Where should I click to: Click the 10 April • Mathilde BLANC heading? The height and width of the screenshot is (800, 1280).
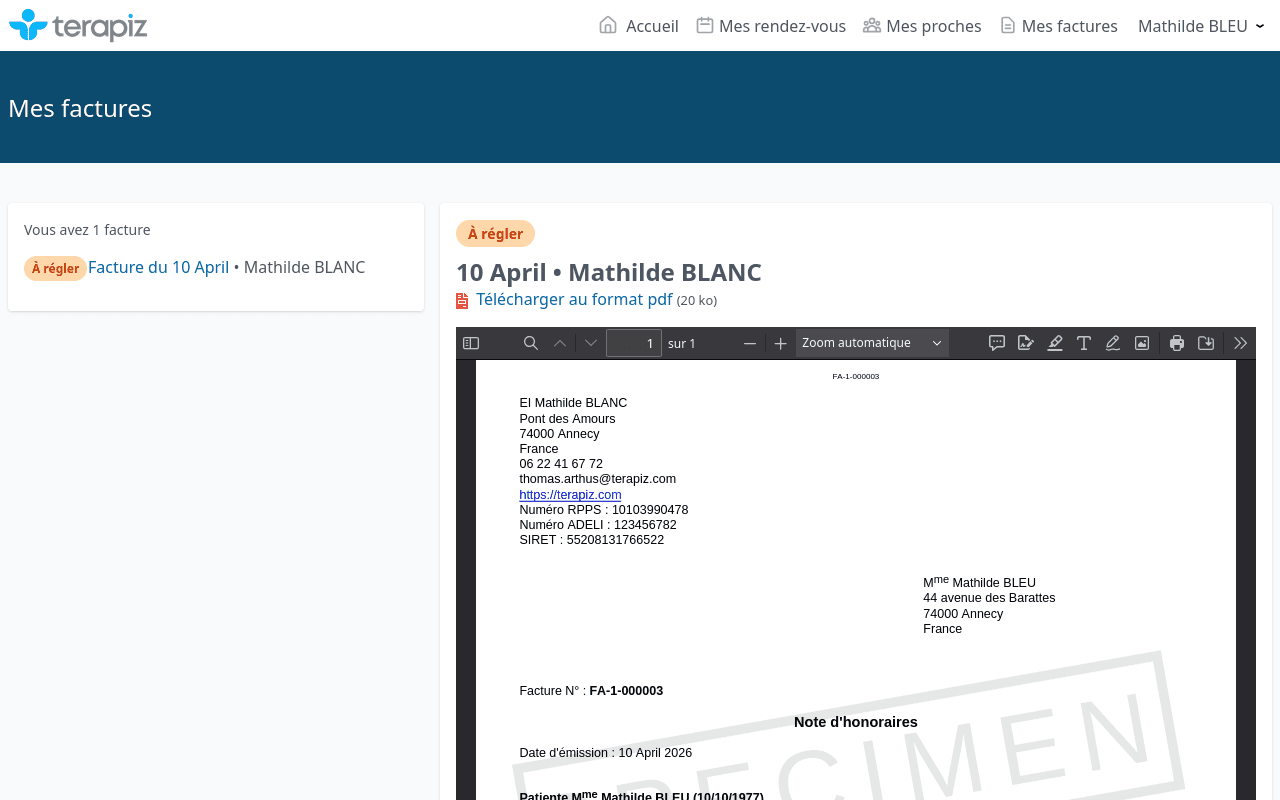(609, 272)
